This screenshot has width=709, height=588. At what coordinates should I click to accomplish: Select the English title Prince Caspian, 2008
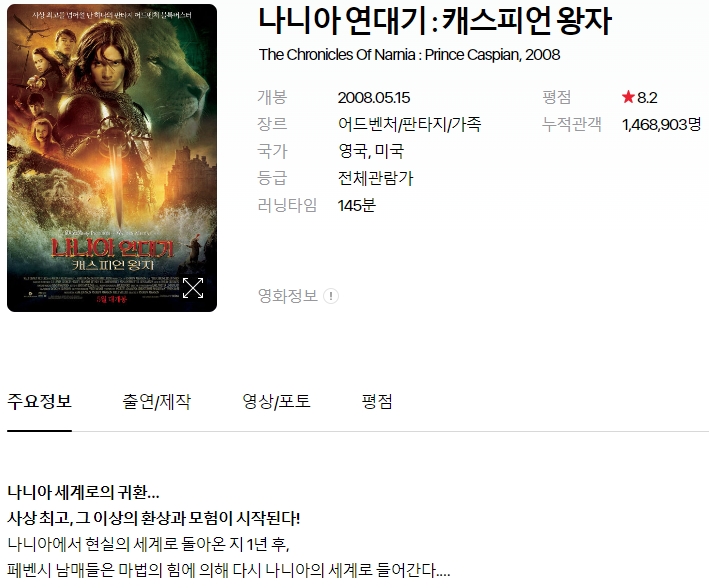(492, 55)
